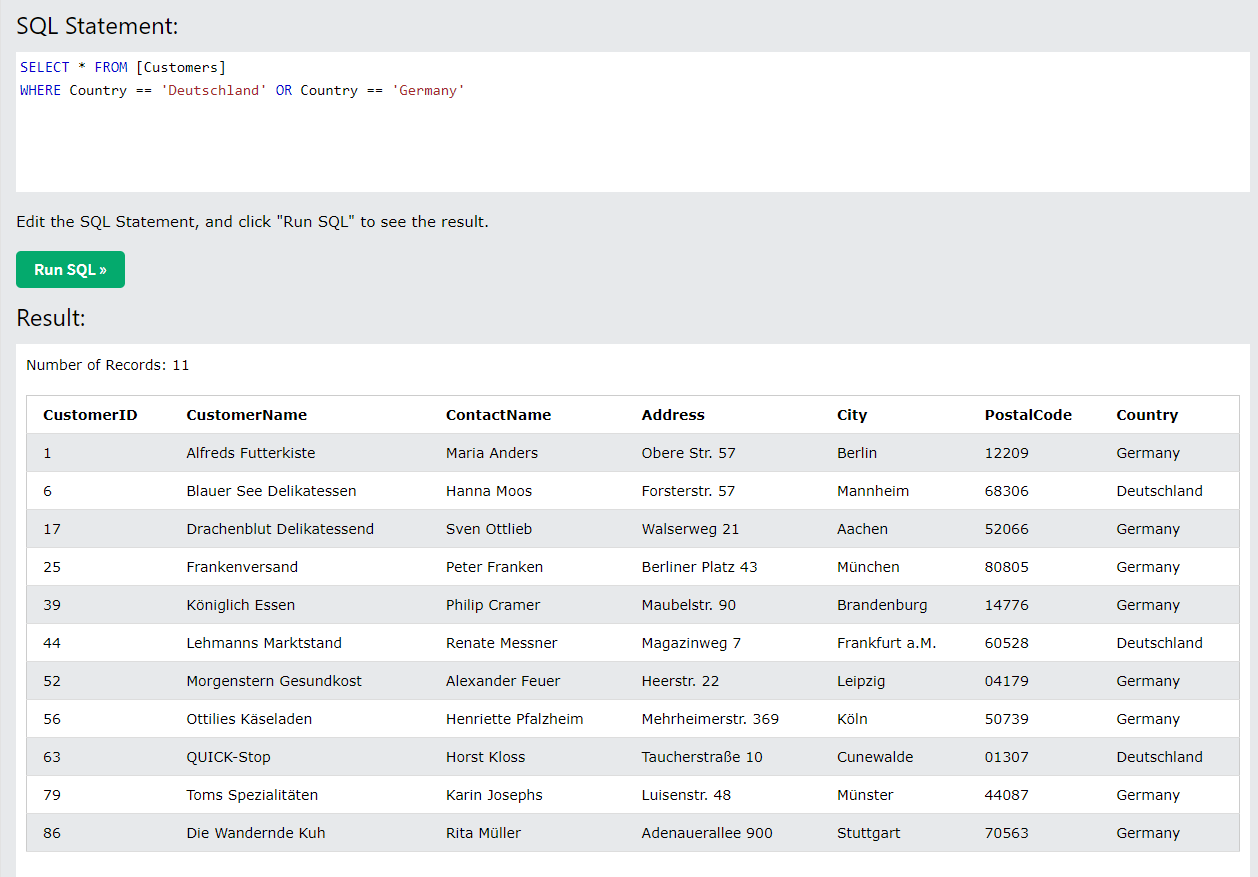Click the QUICK-Stop customer name

pyautogui.click(x=229, y=757)
